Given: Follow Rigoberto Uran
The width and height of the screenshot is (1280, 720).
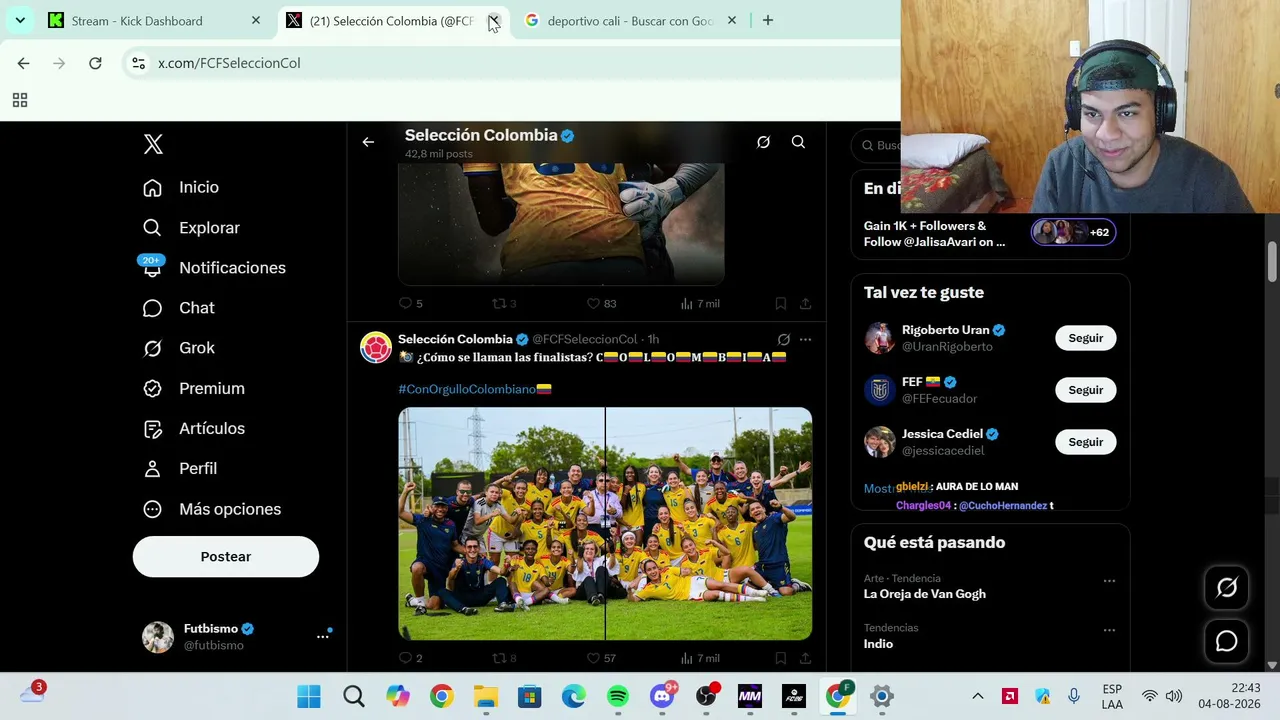Looking at the screenshot, I should coord(1085,338).
